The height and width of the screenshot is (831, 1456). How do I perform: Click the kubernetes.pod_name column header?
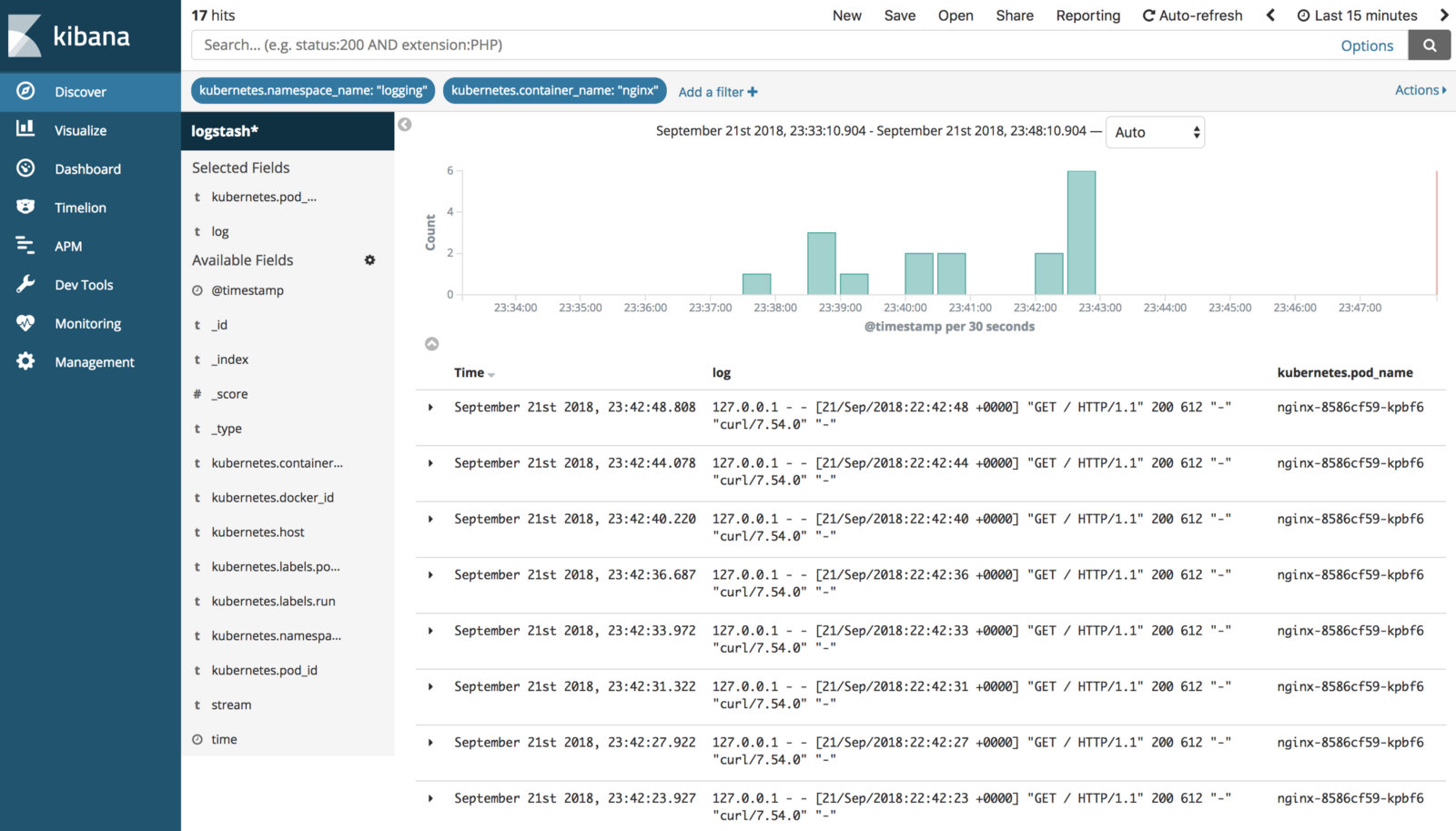1345,372
